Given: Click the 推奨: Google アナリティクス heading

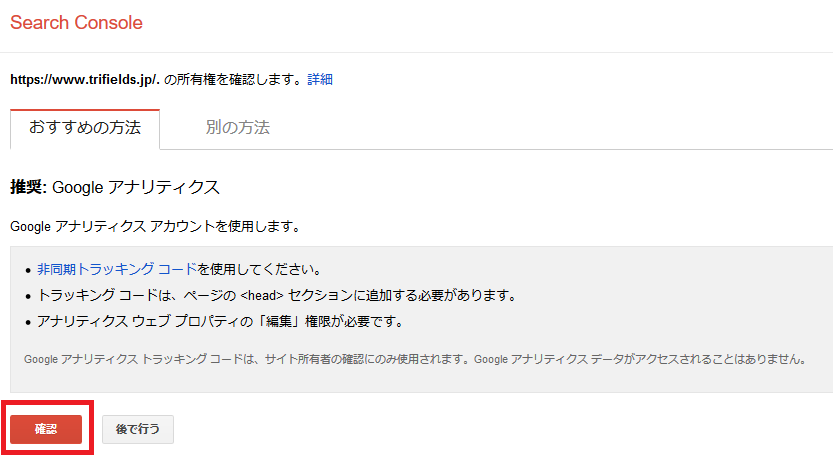Looking at the screenshot, I should click(x=115, y=187).
